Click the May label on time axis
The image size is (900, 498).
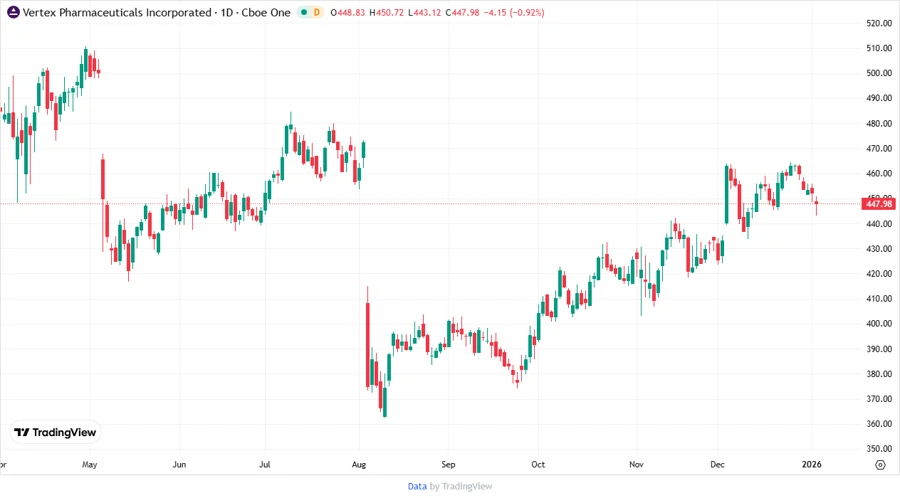[90, 464]
